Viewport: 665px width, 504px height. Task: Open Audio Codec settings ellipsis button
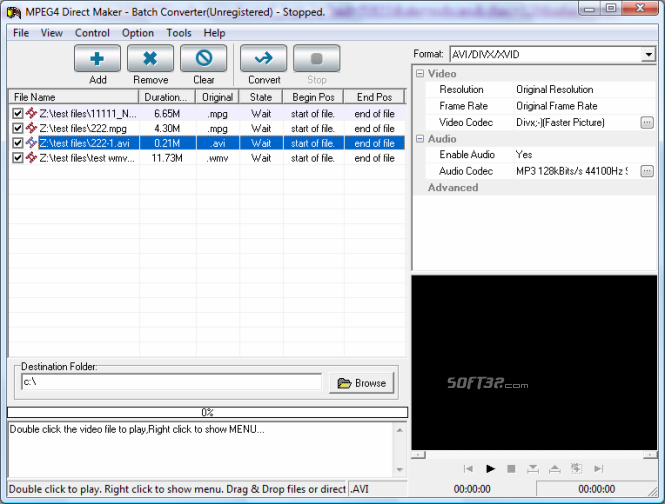click(x=647, y=171)
